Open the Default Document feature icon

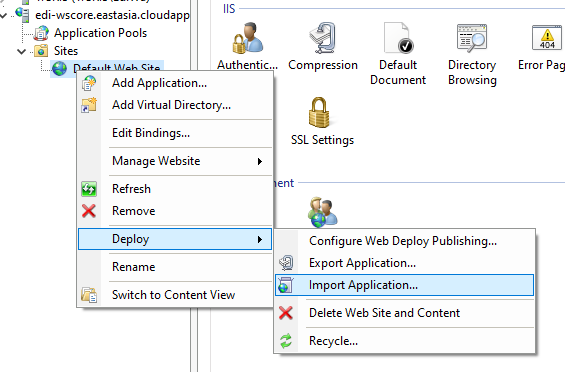(399, 38)
